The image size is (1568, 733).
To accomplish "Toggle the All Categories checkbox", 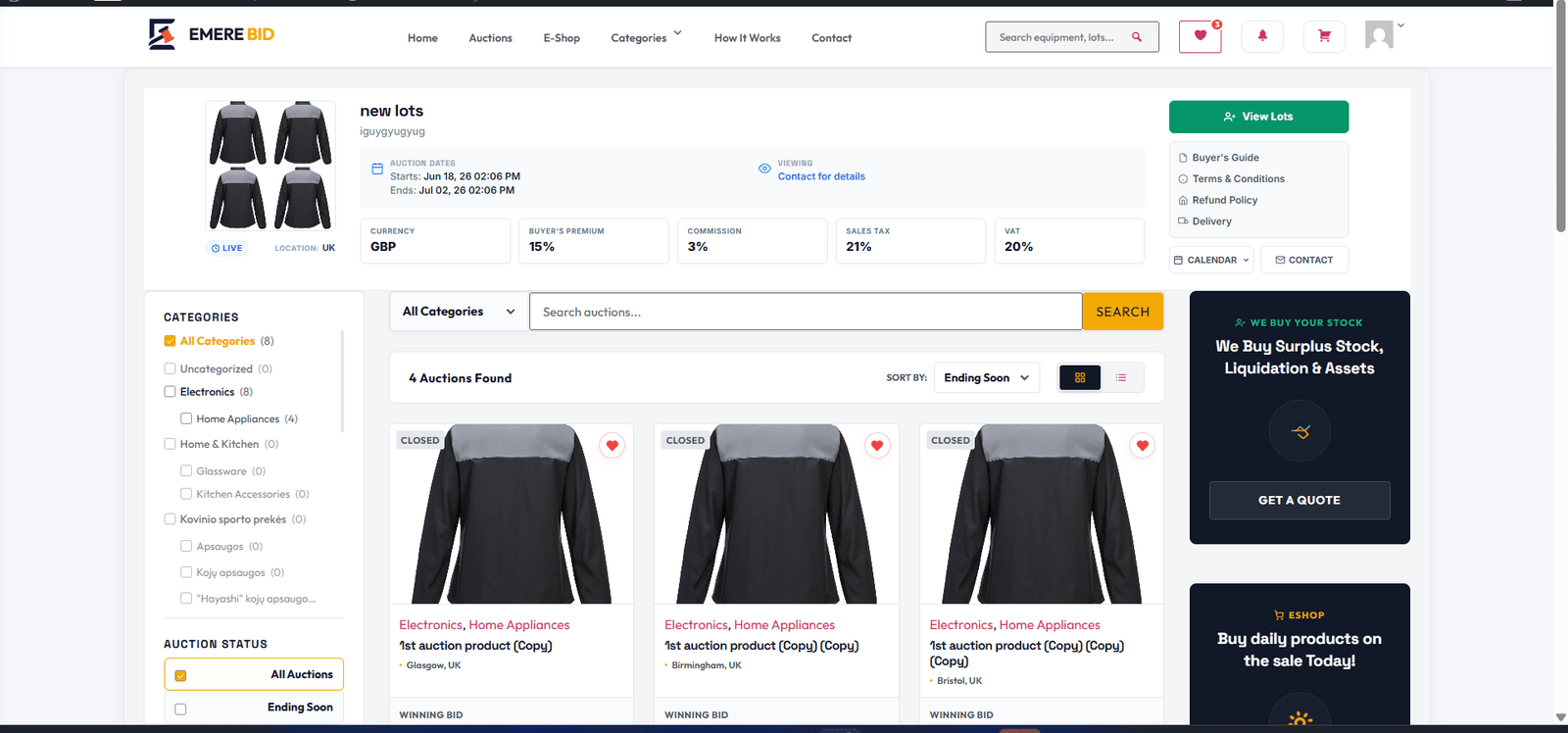I will coord(170,341).
